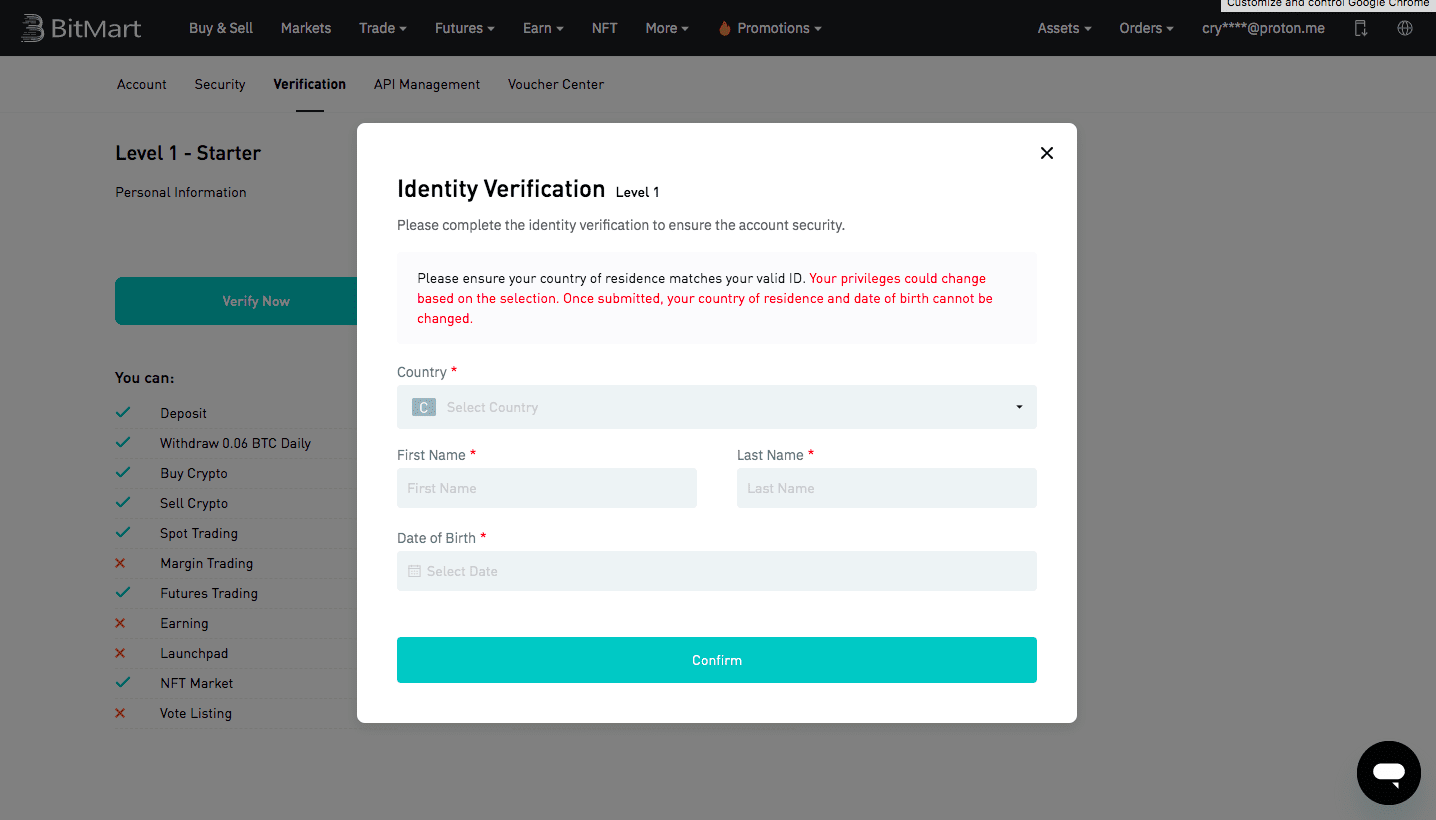Click the Level 1 - Starter heading
The image size is (1436, 820).
[188, 153]
